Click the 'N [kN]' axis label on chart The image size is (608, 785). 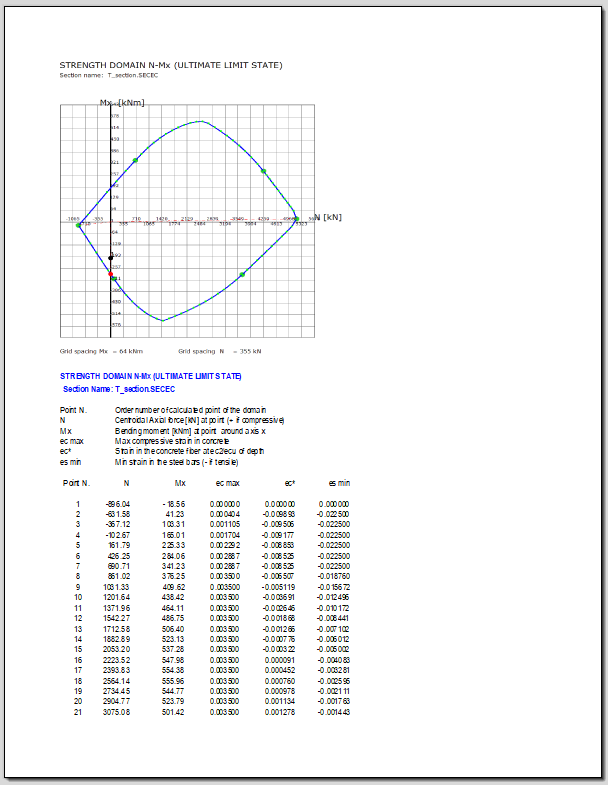click(328, 217)
